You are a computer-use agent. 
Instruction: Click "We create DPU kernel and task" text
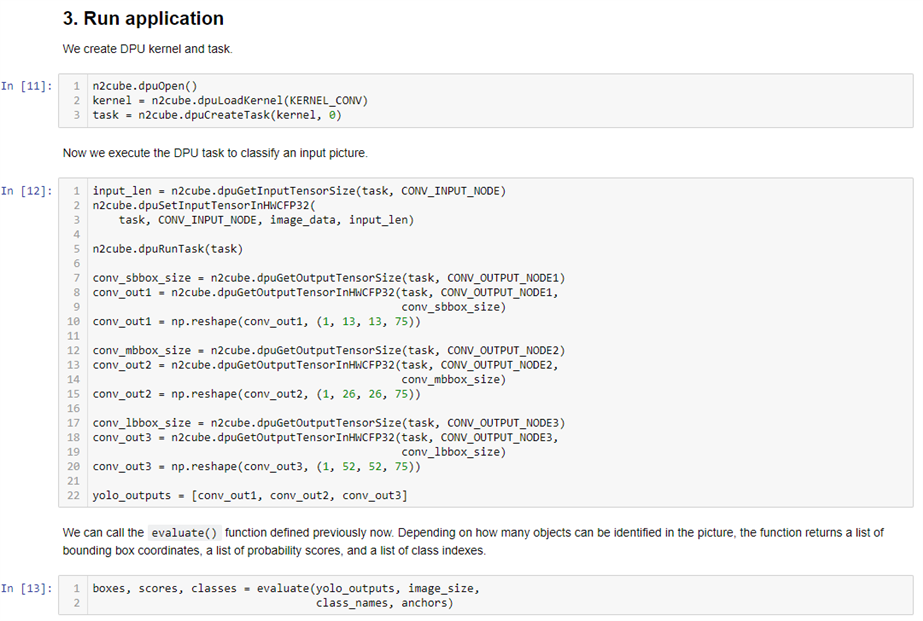click(147, 48)
